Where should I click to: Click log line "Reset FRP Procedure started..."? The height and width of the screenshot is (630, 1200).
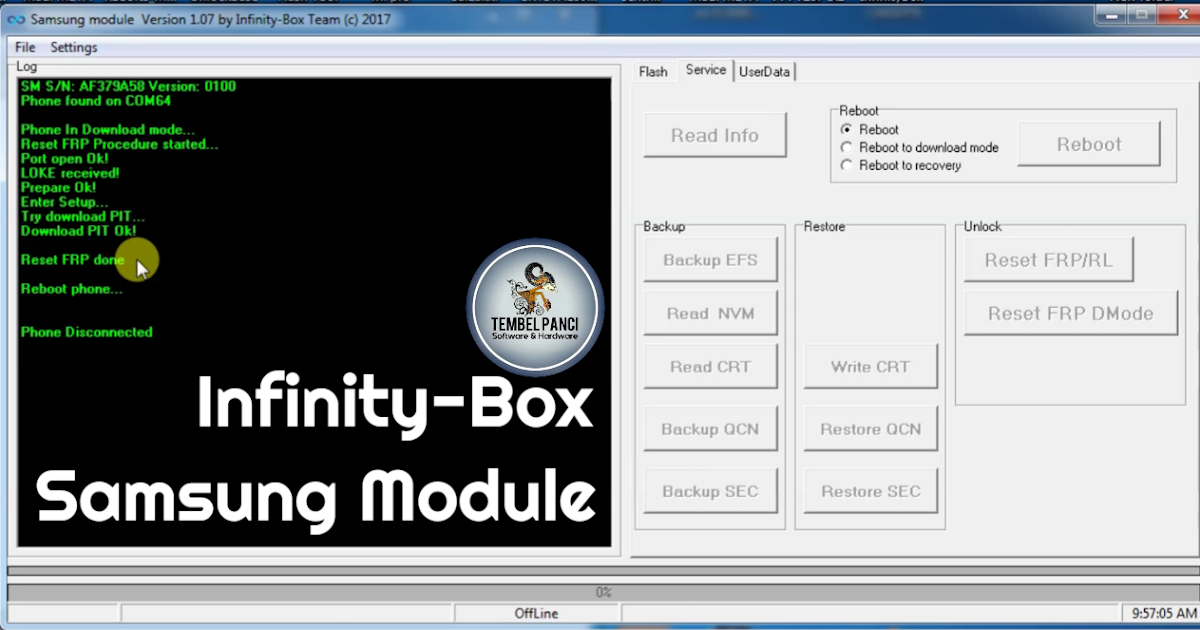(120, 144)
